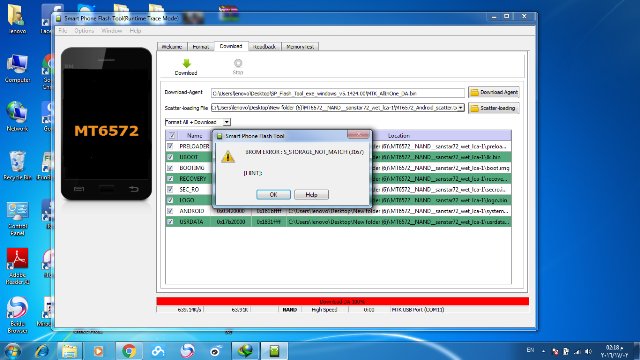This screenshot has height=360, width=640.
Task: Open Windows Explorer from the taskbar
Action: [70, 351]
